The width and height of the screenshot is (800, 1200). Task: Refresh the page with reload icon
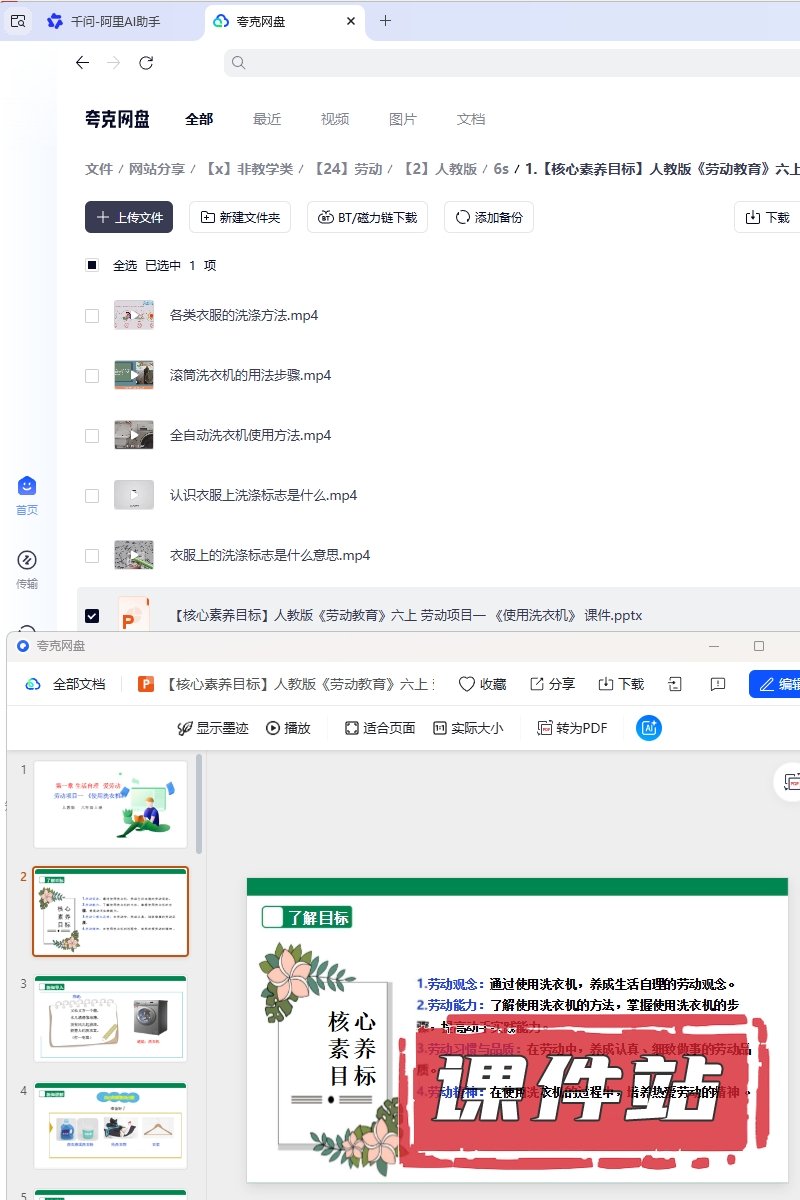pyautogui.click(x=146, y=63)
